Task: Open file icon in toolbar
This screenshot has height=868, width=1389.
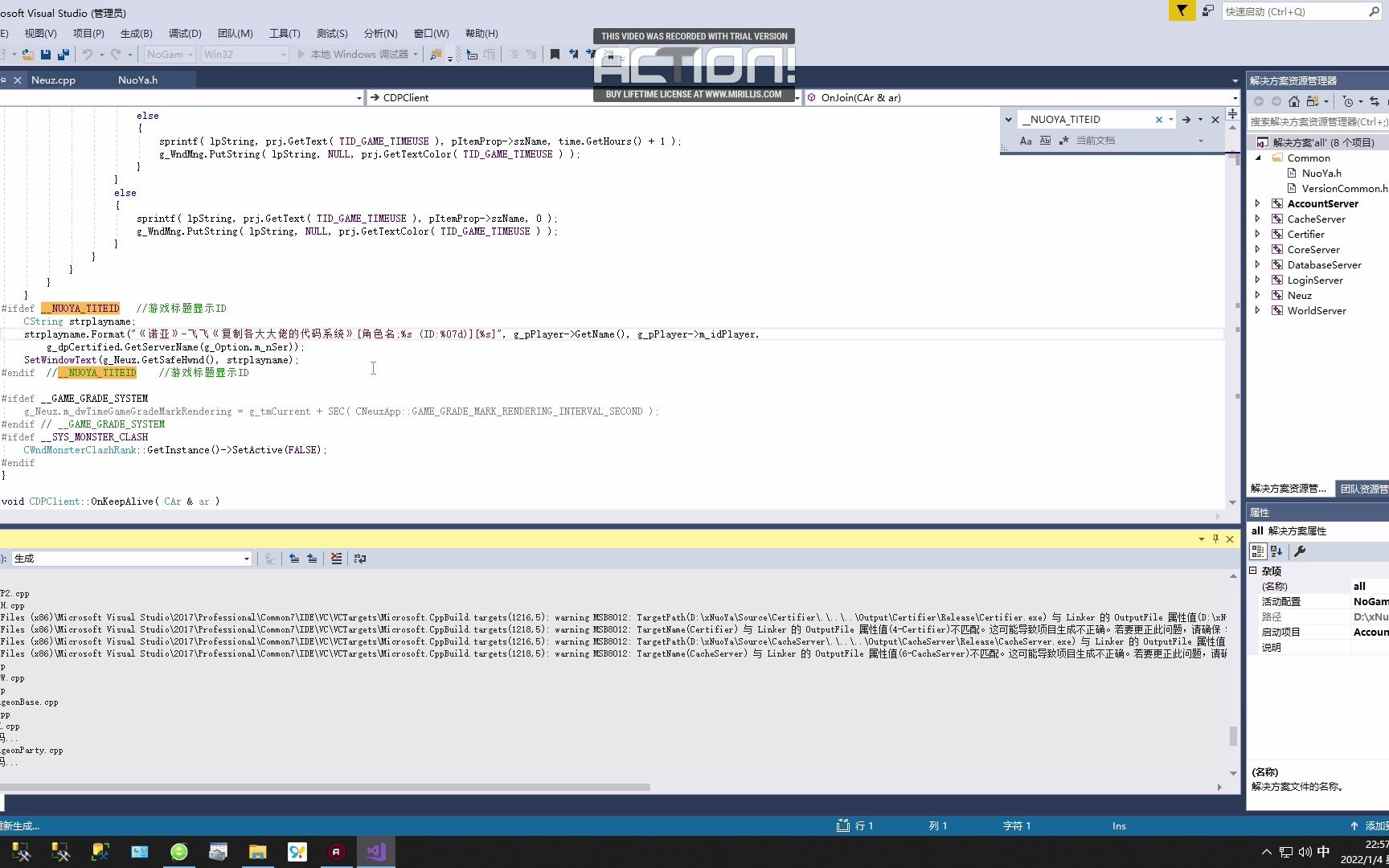Action: coord(28,55)
